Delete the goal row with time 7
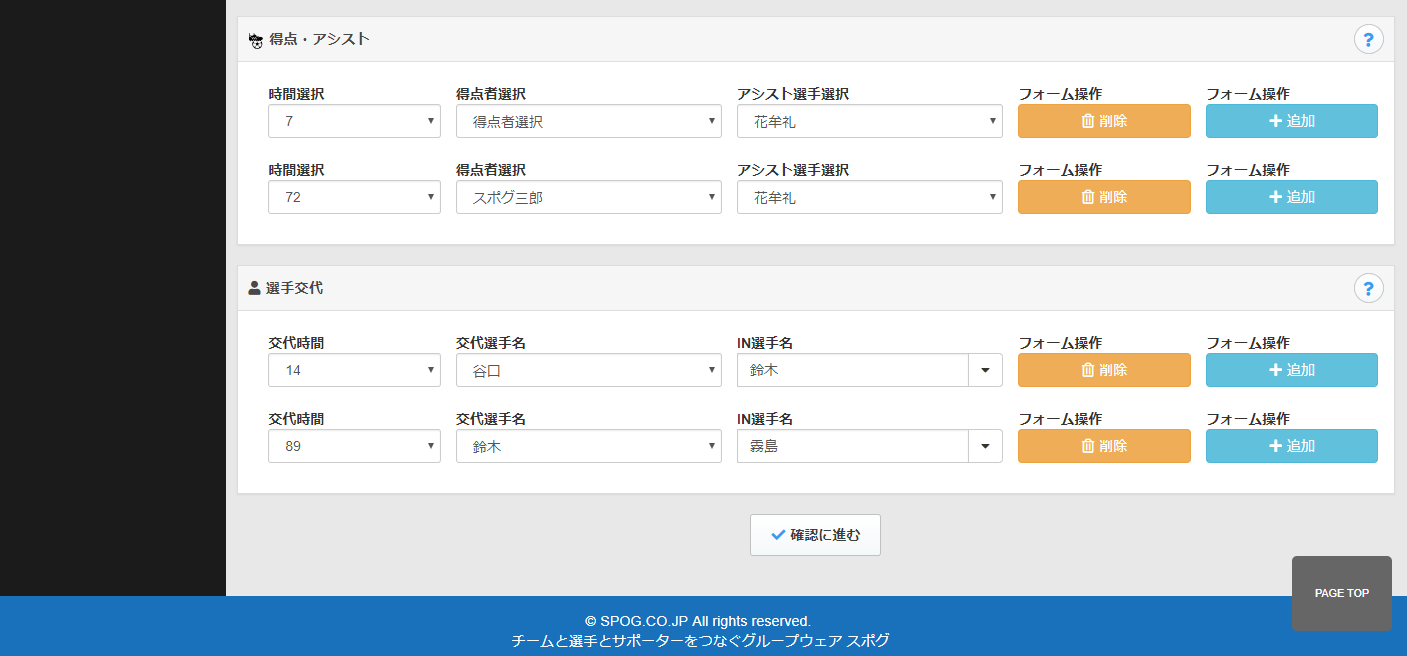Screen dimensions: 1407x656 [x=1104, y=121]
